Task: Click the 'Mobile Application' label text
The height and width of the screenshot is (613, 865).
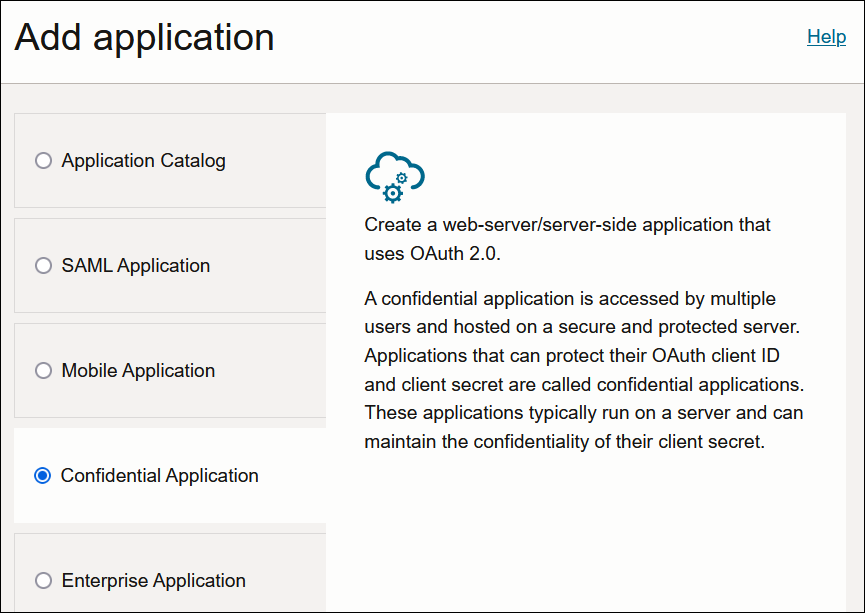Action: coord(138,370)
